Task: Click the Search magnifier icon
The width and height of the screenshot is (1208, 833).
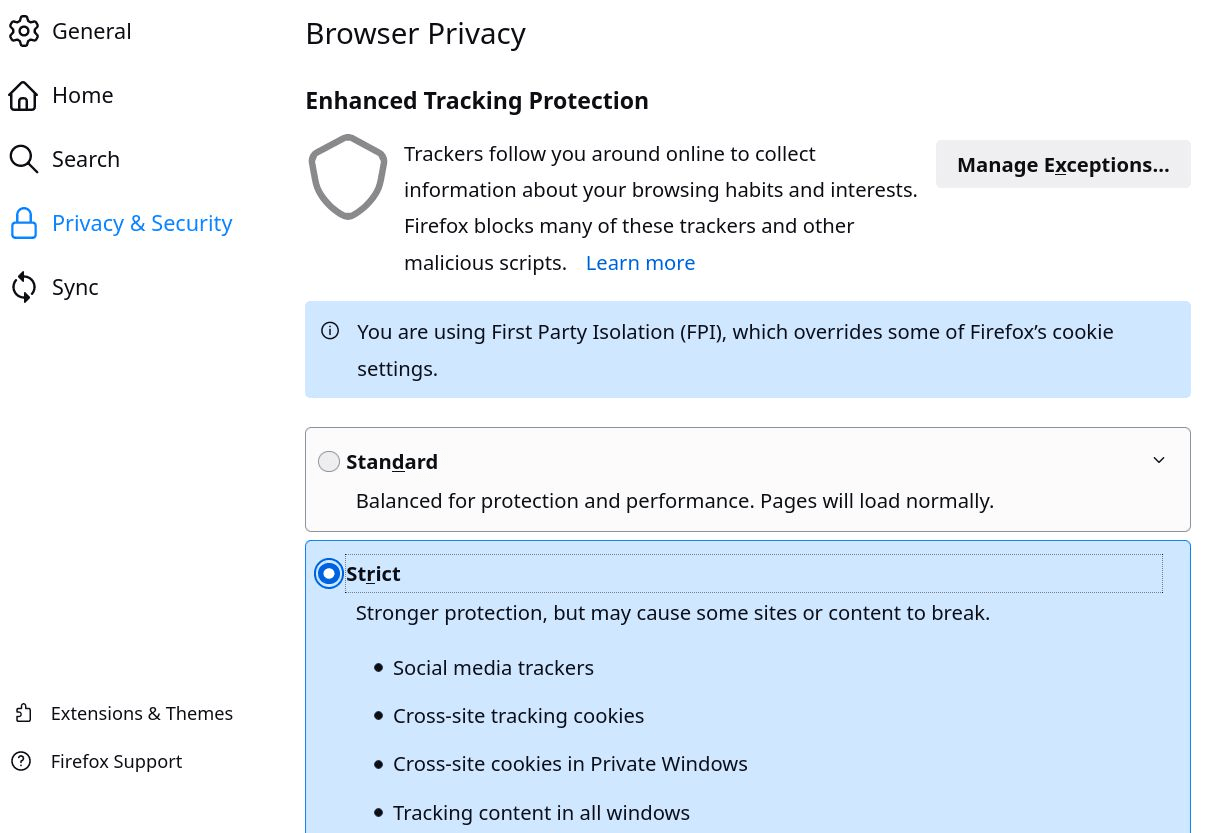Action: point(24,159)
